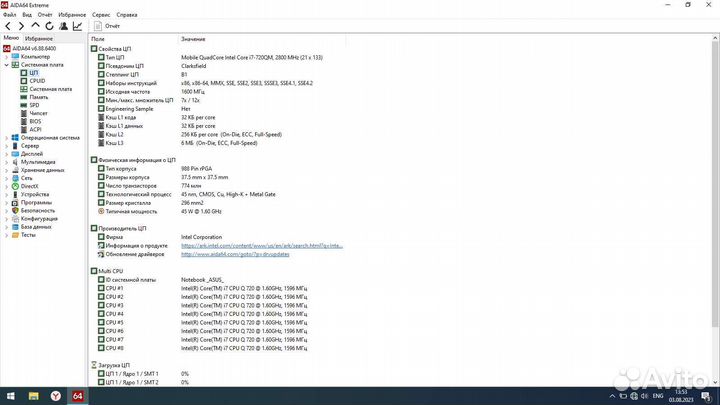Image resolution: width=720 pixels, height=405 pixels.
Task: Select Чипсет in the tree
Action: [x=39, y=113]
